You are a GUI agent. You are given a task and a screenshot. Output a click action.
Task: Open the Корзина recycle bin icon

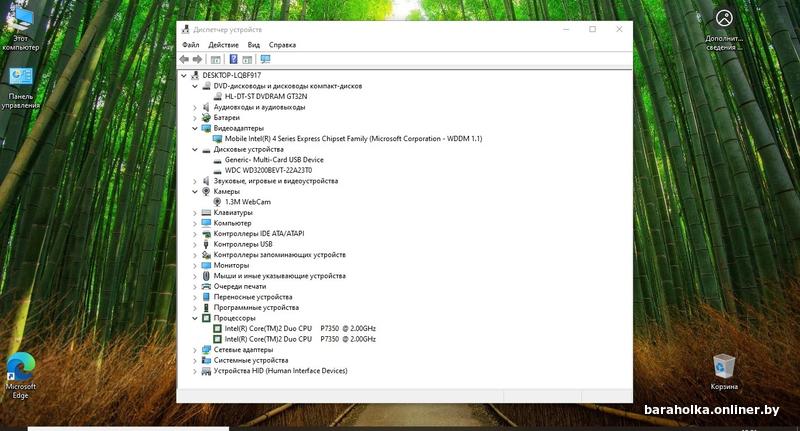pyautogui.click(x=724, y=372)
